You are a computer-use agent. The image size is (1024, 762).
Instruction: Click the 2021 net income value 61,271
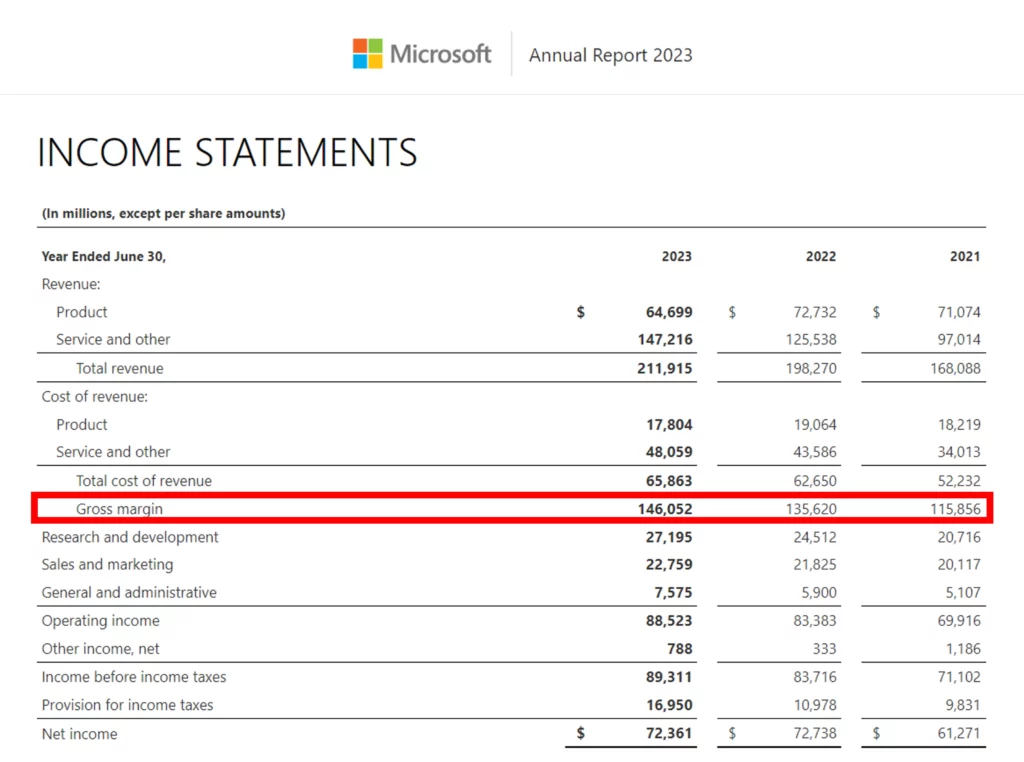coord(957,733)
